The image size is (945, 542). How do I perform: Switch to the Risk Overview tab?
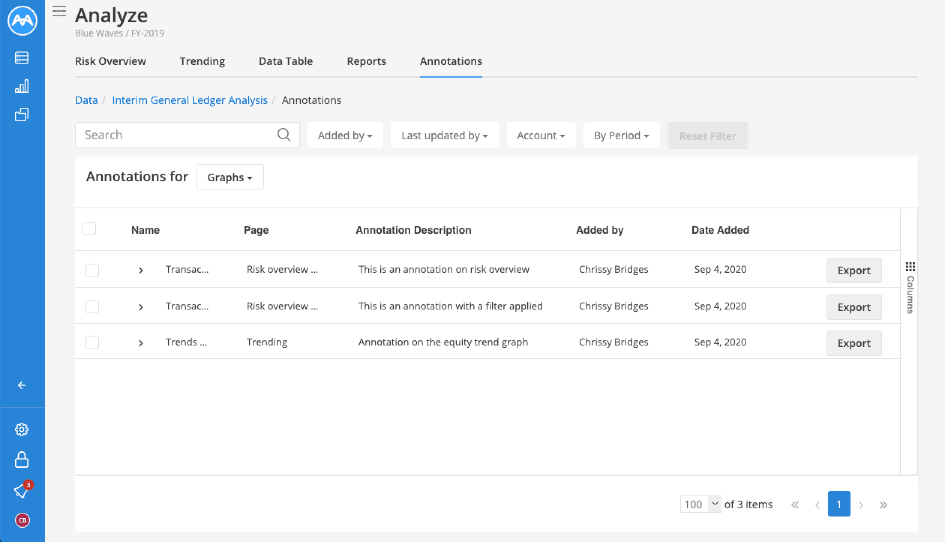[x=110, y=61]
